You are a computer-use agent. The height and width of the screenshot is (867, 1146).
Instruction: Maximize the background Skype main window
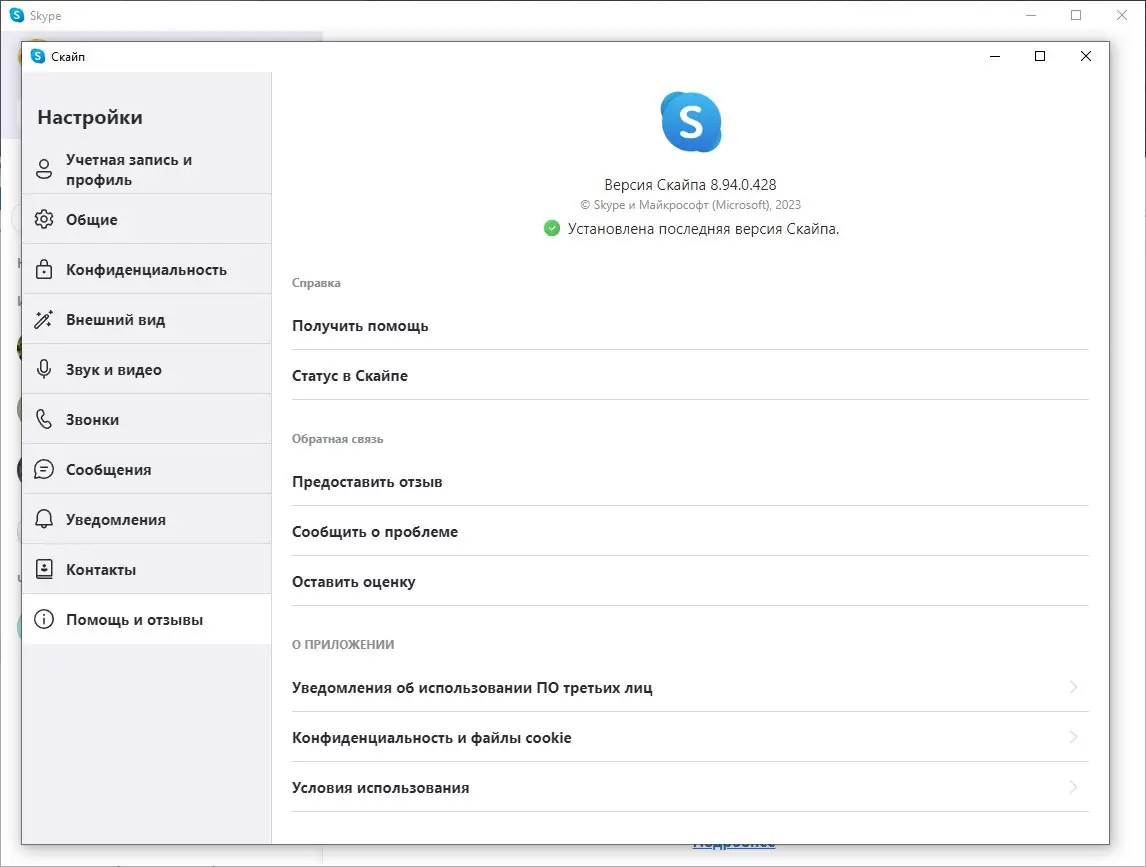coord(1076,15)
